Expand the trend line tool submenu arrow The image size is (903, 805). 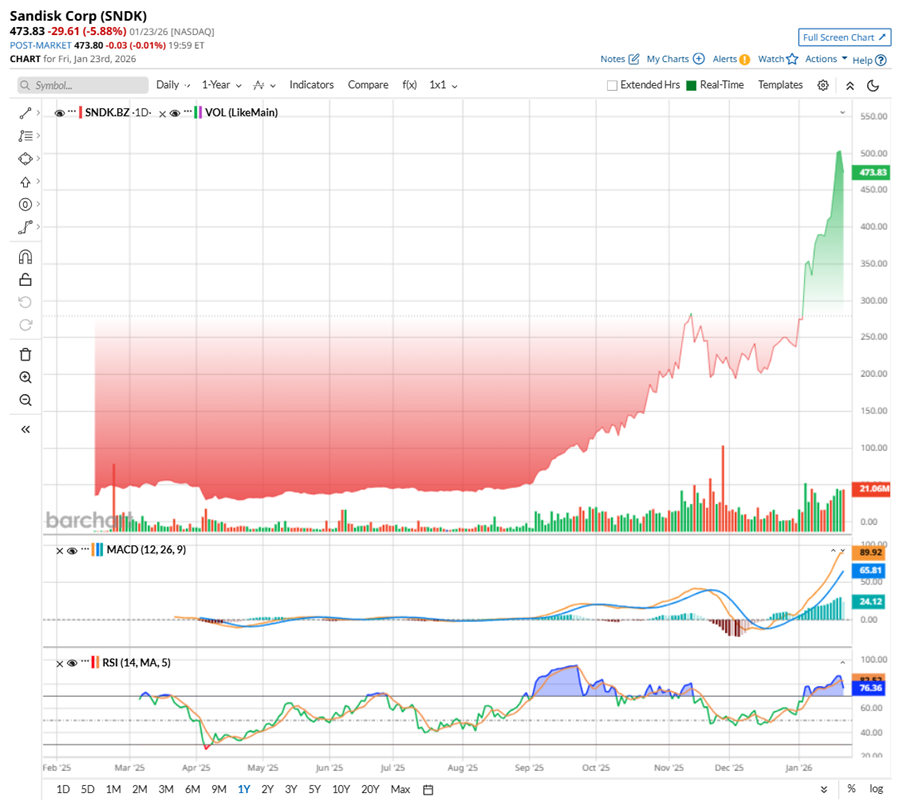point(38,113)
